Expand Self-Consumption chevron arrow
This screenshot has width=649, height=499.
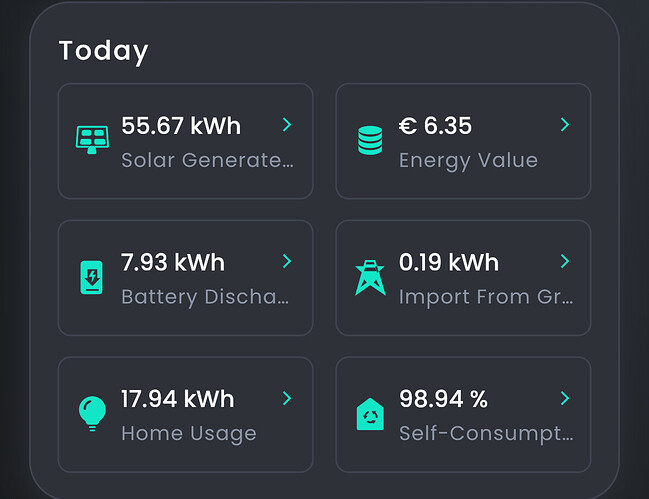(565, 398)
